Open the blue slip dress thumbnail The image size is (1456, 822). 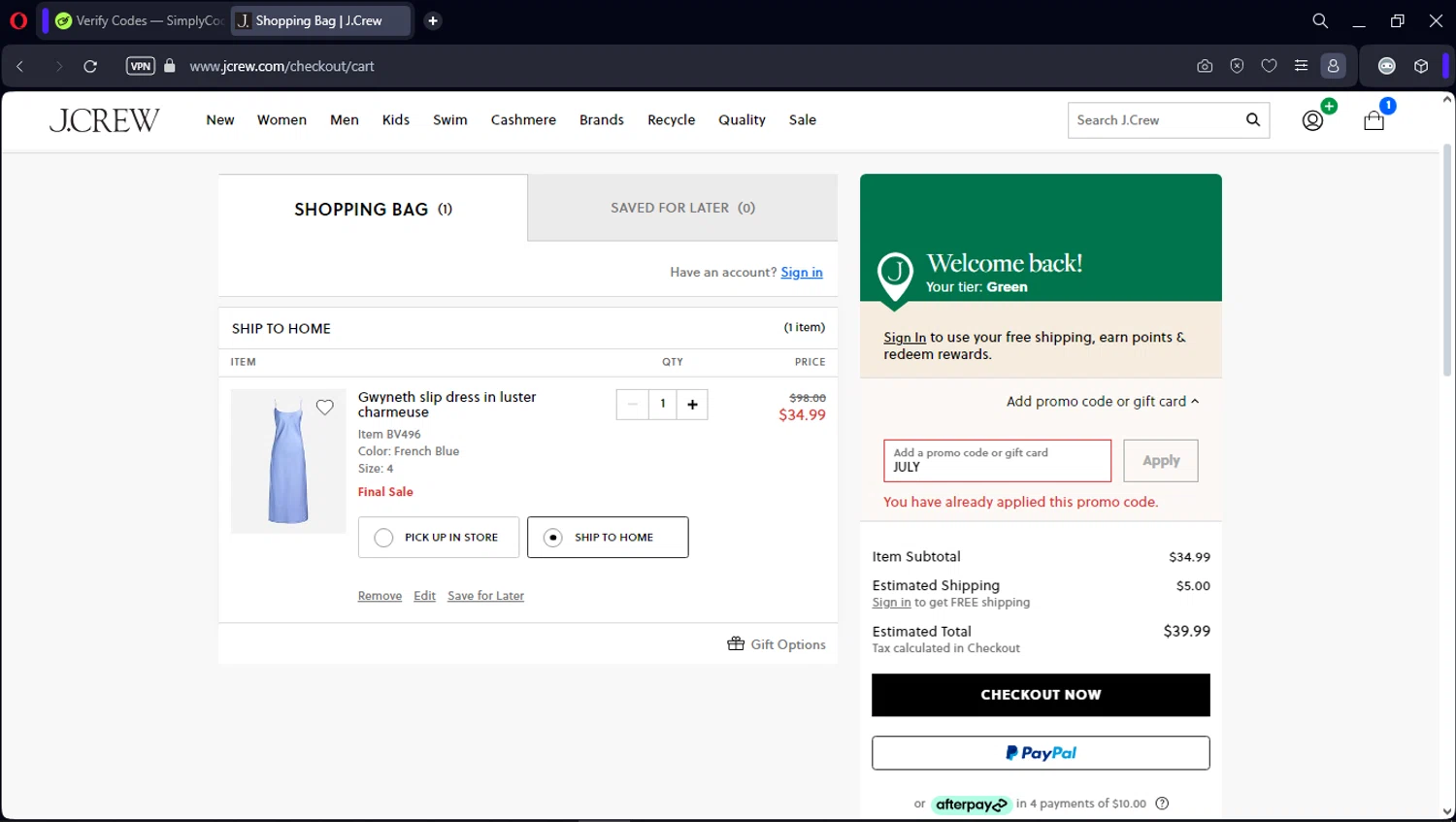(x=288, y=461)
